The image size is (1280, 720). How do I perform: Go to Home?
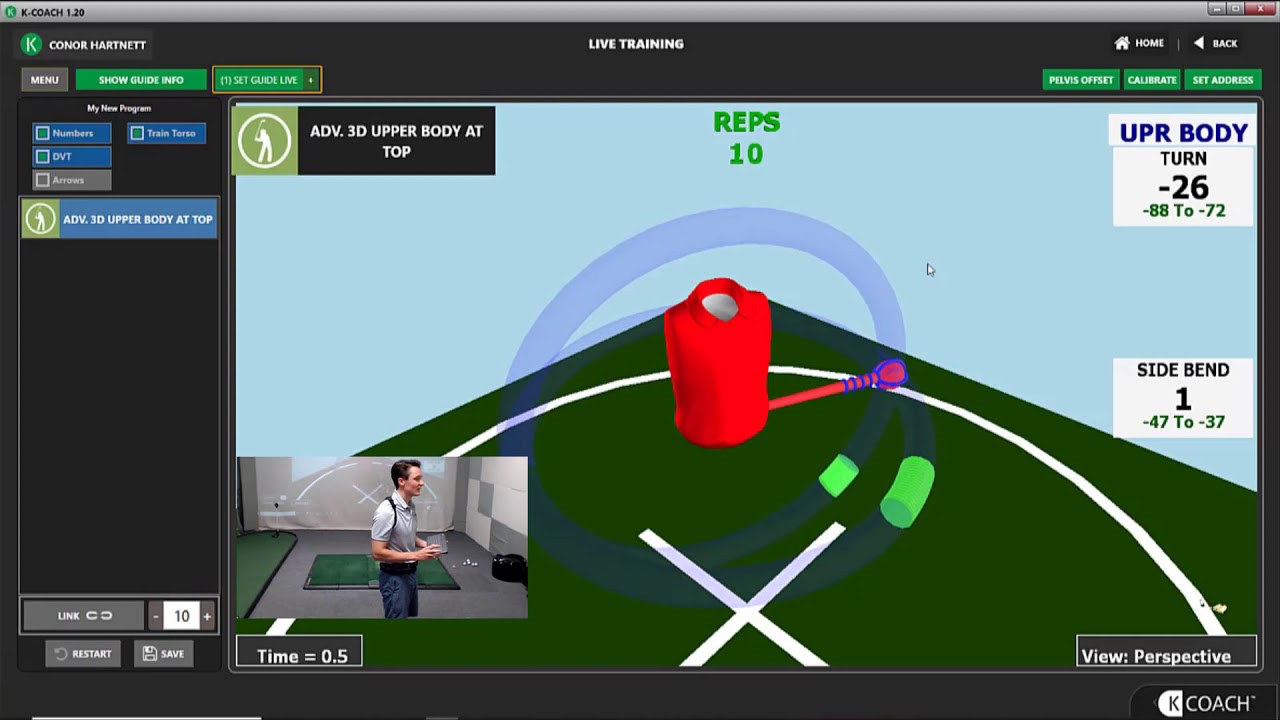pyautogui.click(x=1139, y=43)
